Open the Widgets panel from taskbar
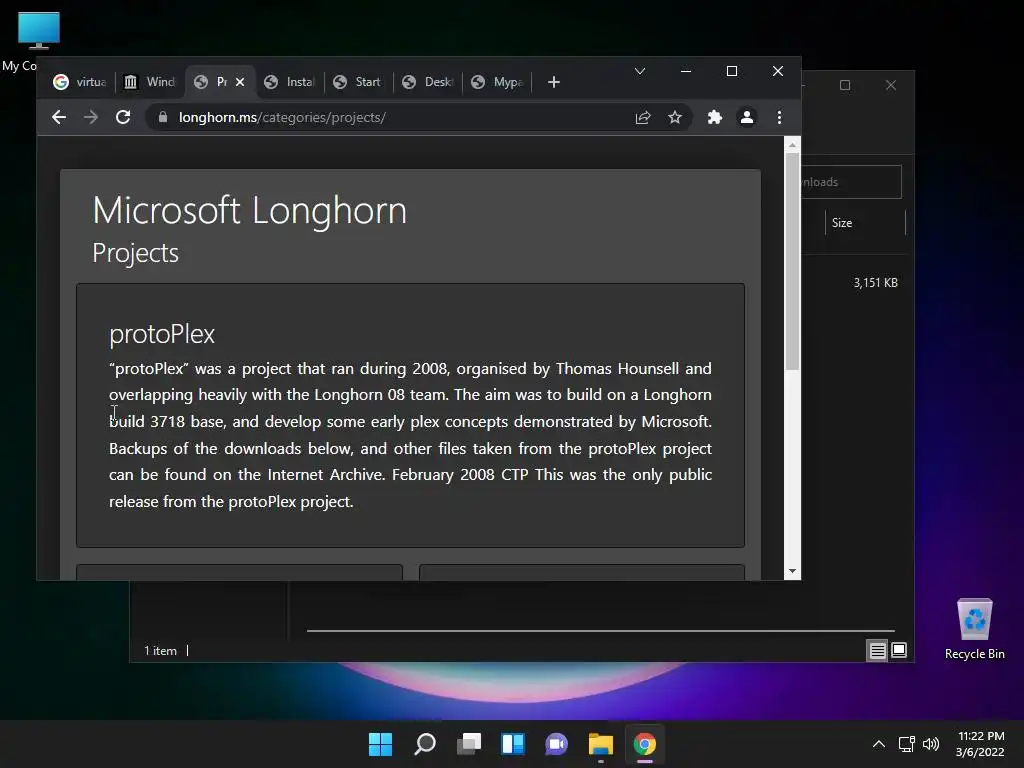The image size is (1024, 768). point(513,744)
